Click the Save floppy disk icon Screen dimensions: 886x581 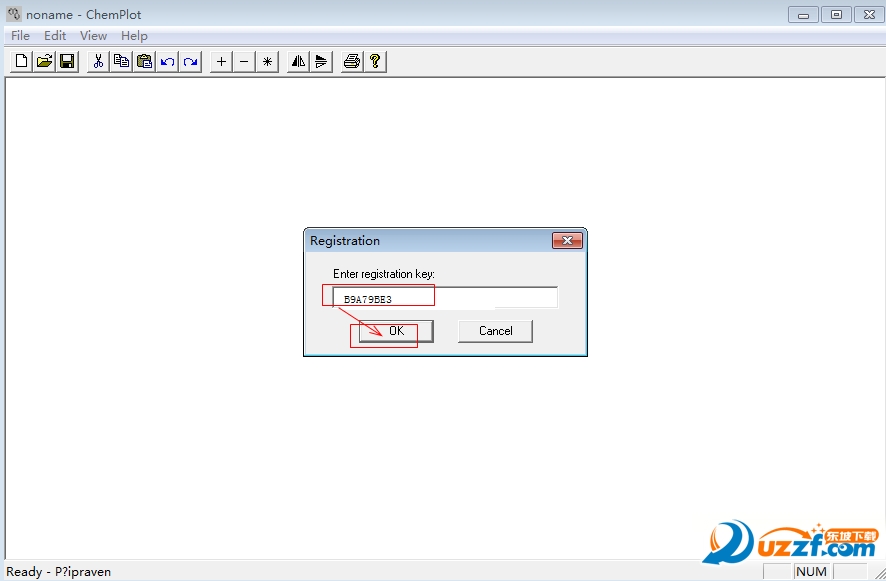(67, 61)
